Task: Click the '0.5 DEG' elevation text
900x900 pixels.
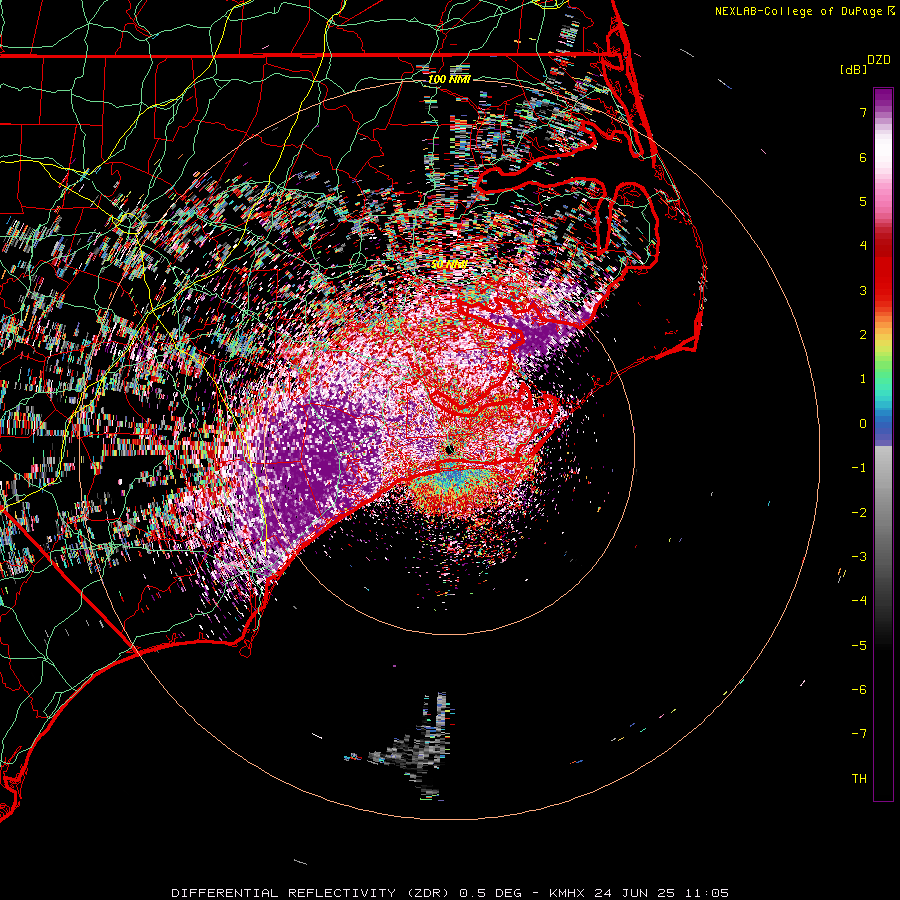Action: tap(491, 893)
